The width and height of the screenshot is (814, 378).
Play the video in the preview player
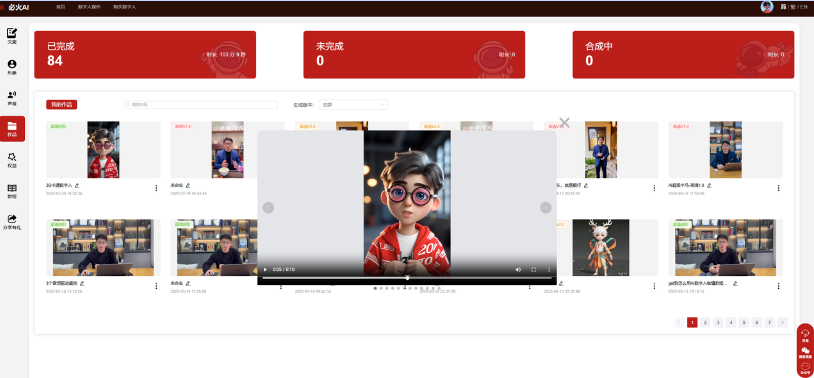[265, 269]
